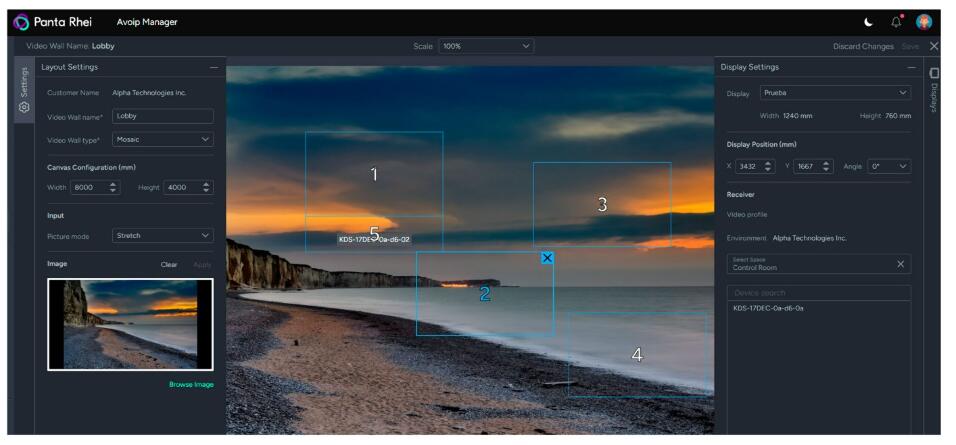Click the Panta Rhei logo icon
The height and width of the screenshot is (445, 956).
[x=21, y=22]
